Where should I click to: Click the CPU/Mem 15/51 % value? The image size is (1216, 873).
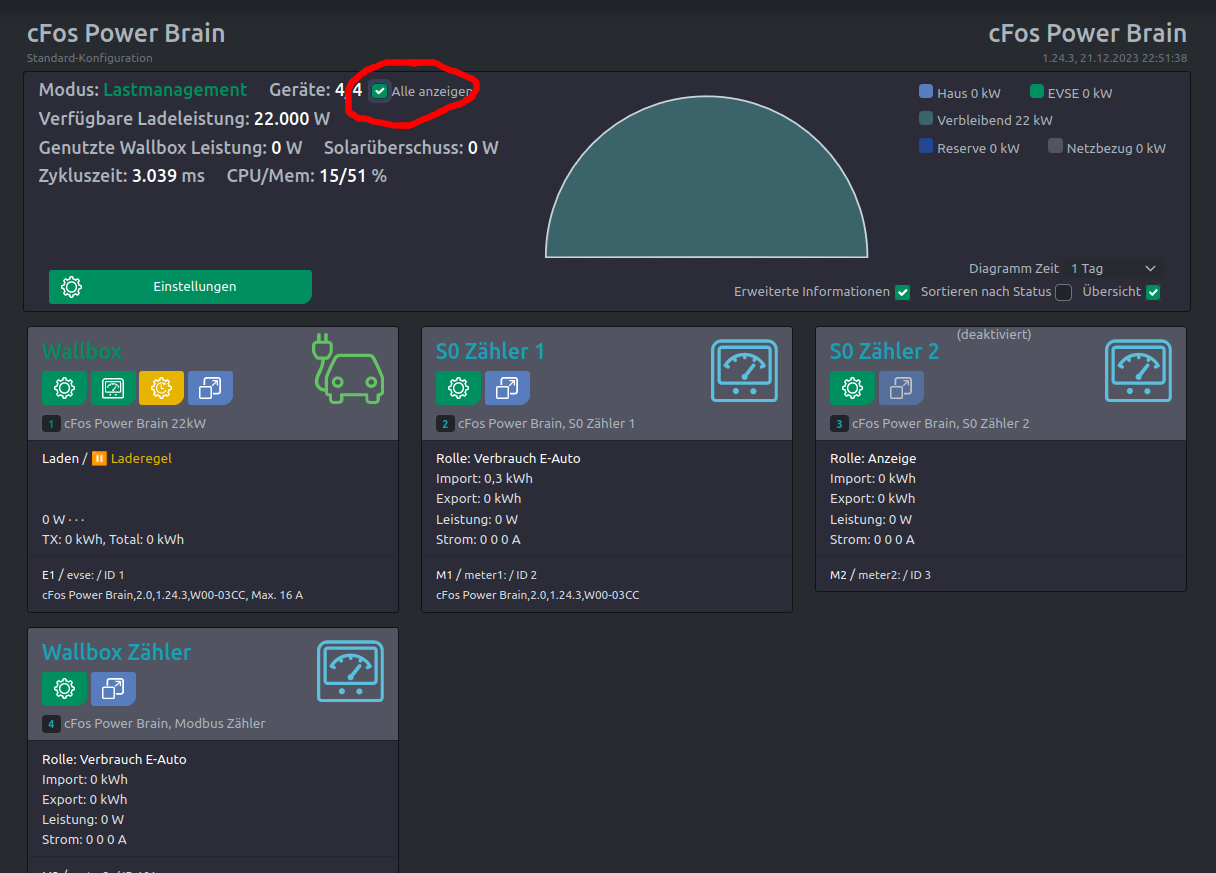353,176
